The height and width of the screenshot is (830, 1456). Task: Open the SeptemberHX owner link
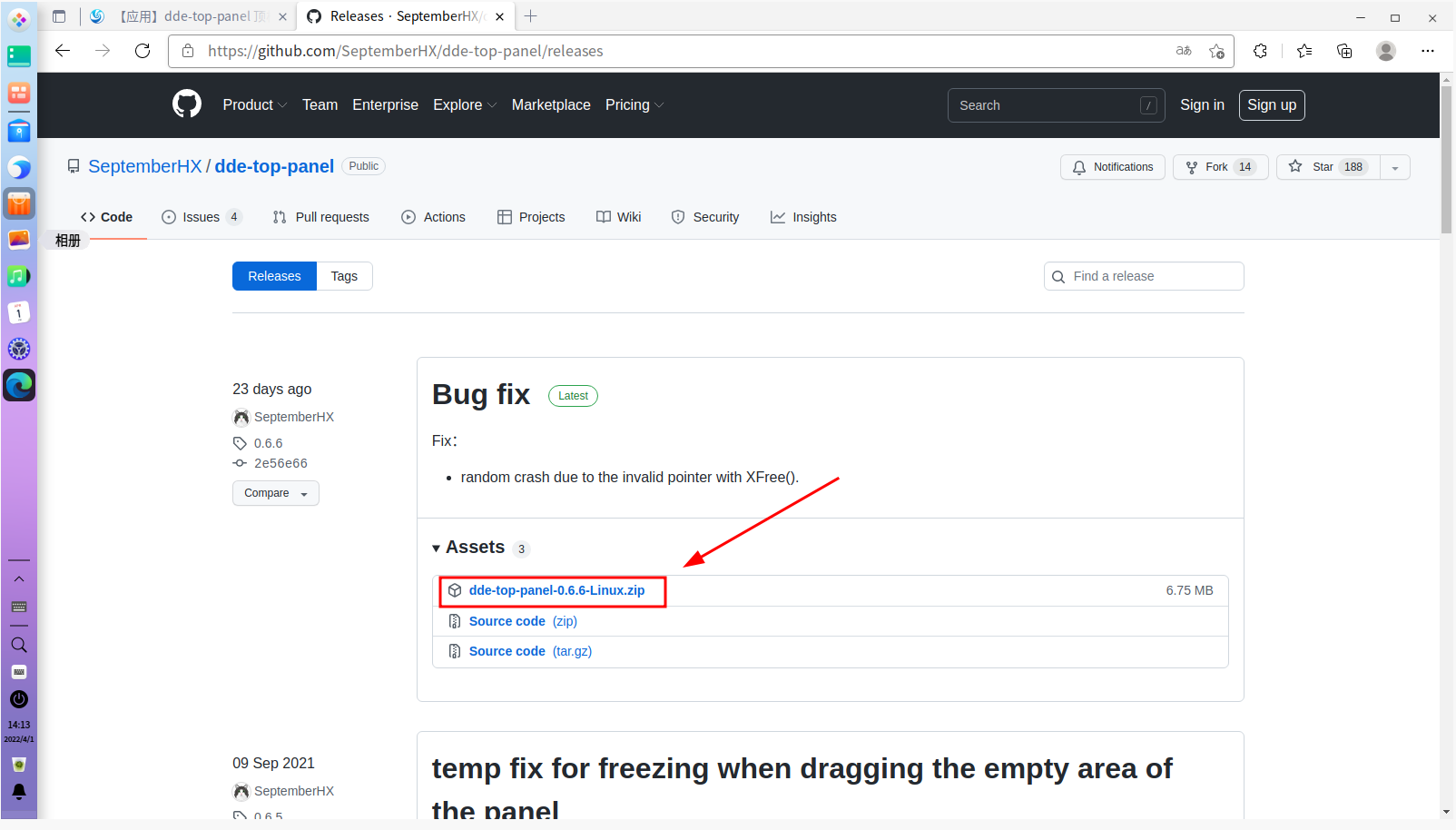coord(145,166)
